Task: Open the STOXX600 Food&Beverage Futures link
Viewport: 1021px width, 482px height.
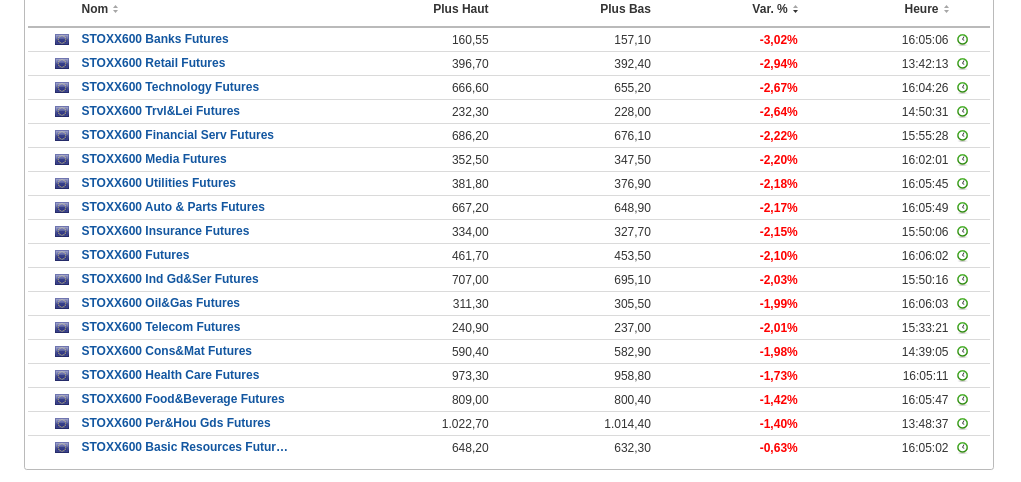Action: pyautogui.click(x=183, y=399)
